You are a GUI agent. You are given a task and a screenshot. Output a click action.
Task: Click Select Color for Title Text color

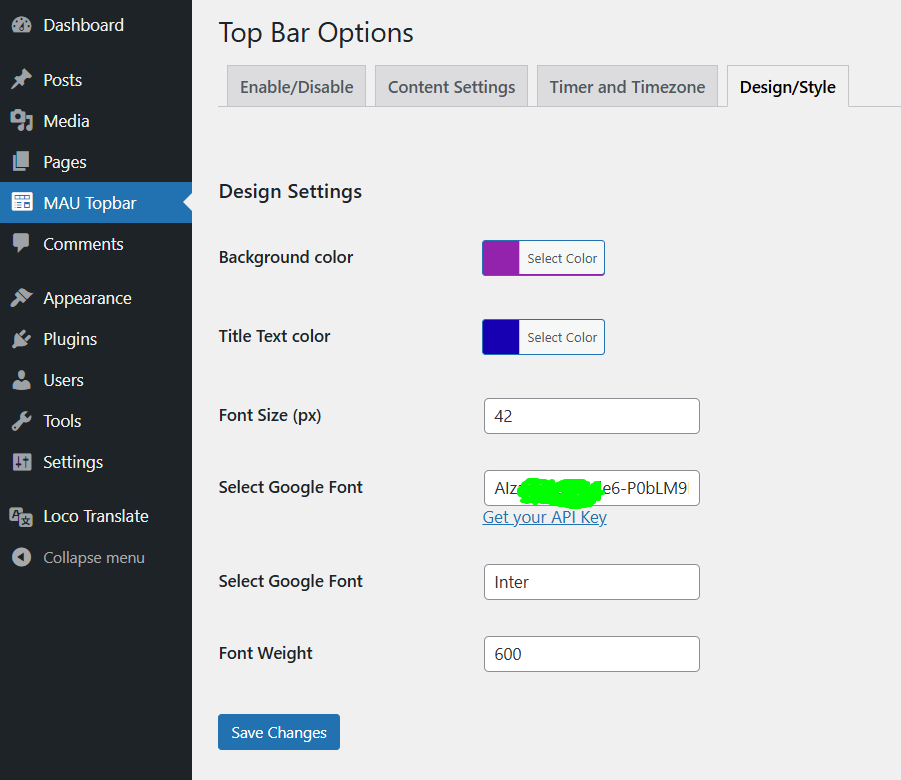pos(562,337)
